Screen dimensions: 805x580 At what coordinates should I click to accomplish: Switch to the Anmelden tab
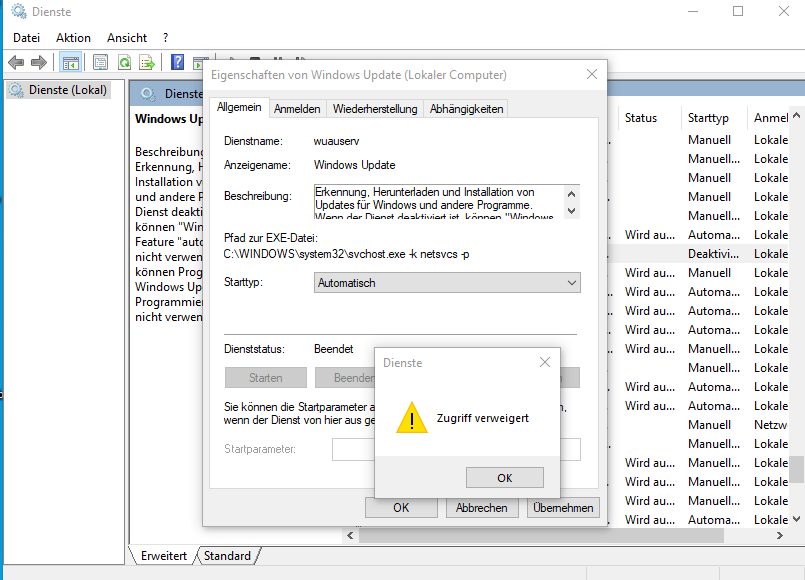[x=297, y=109]
